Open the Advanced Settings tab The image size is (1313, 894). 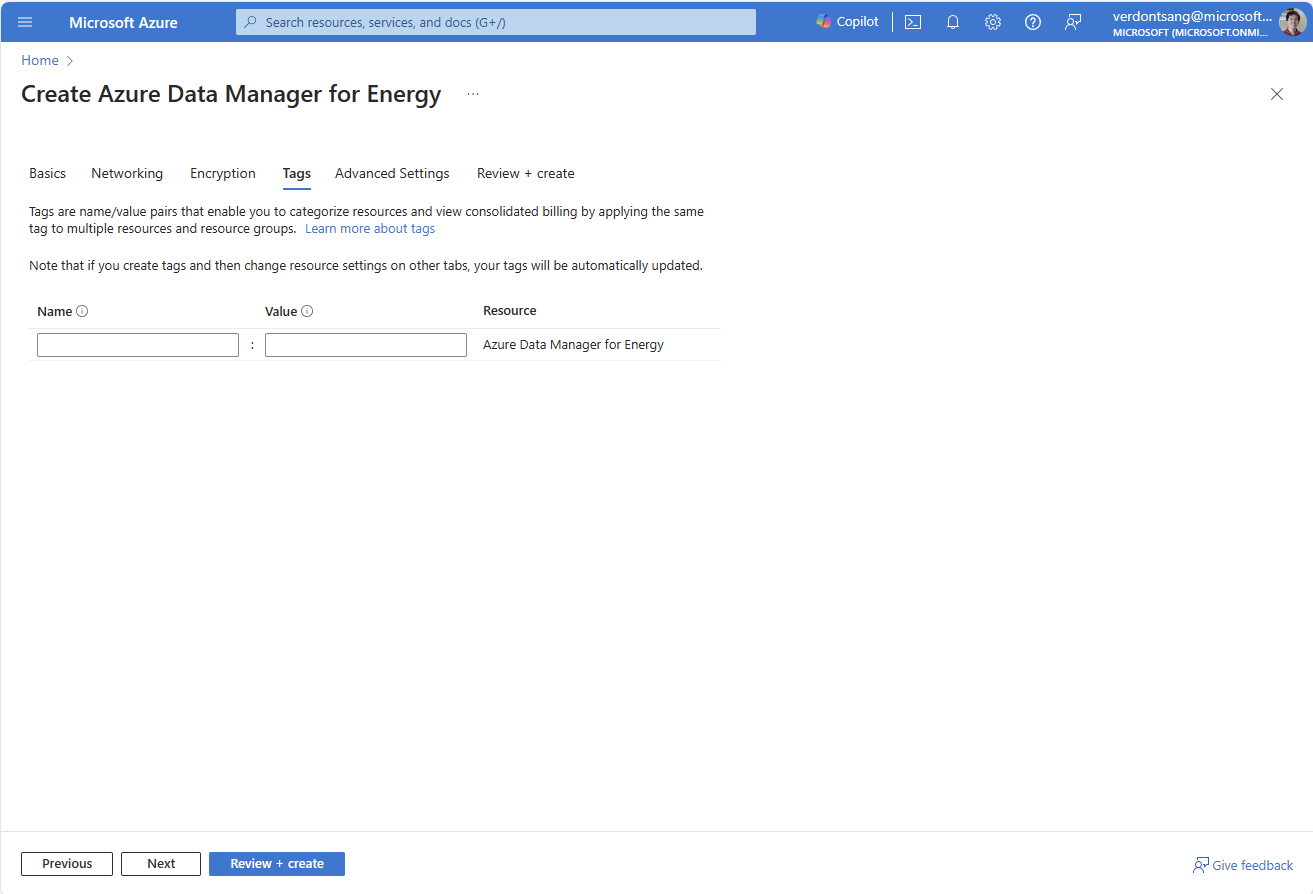392,173
